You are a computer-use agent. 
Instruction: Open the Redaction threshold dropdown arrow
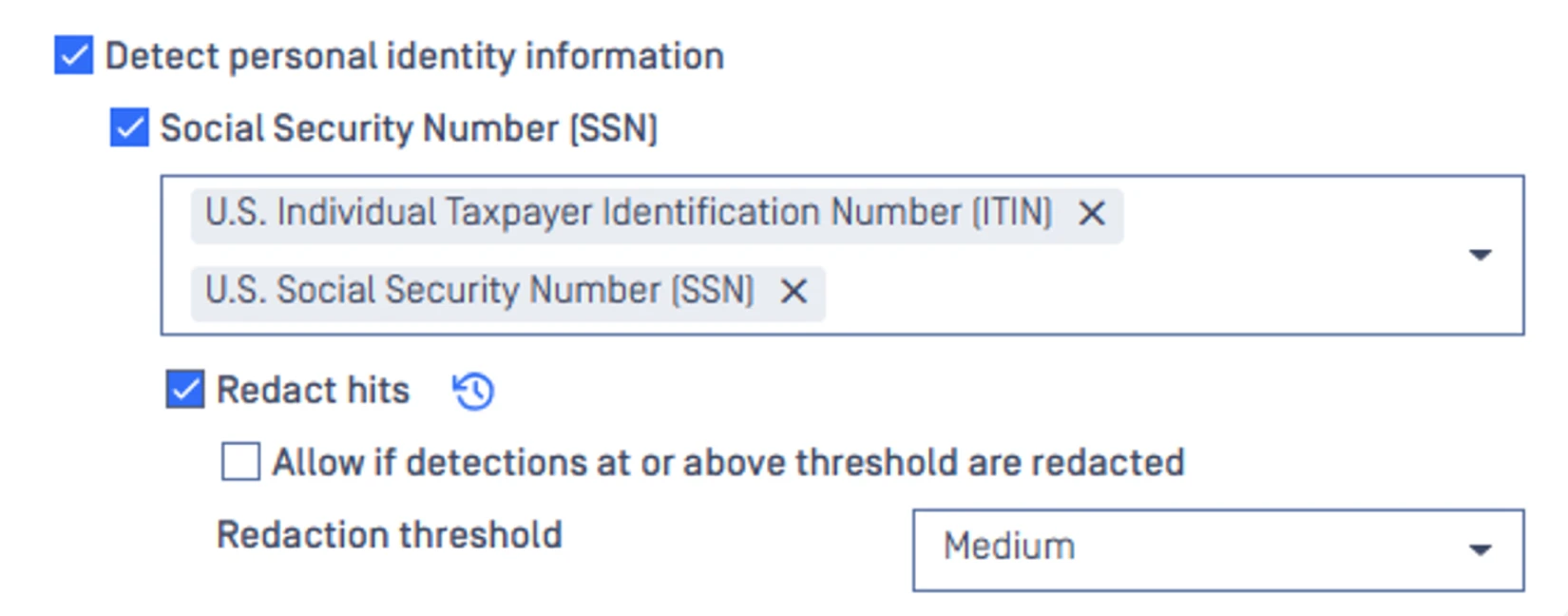1480,549
